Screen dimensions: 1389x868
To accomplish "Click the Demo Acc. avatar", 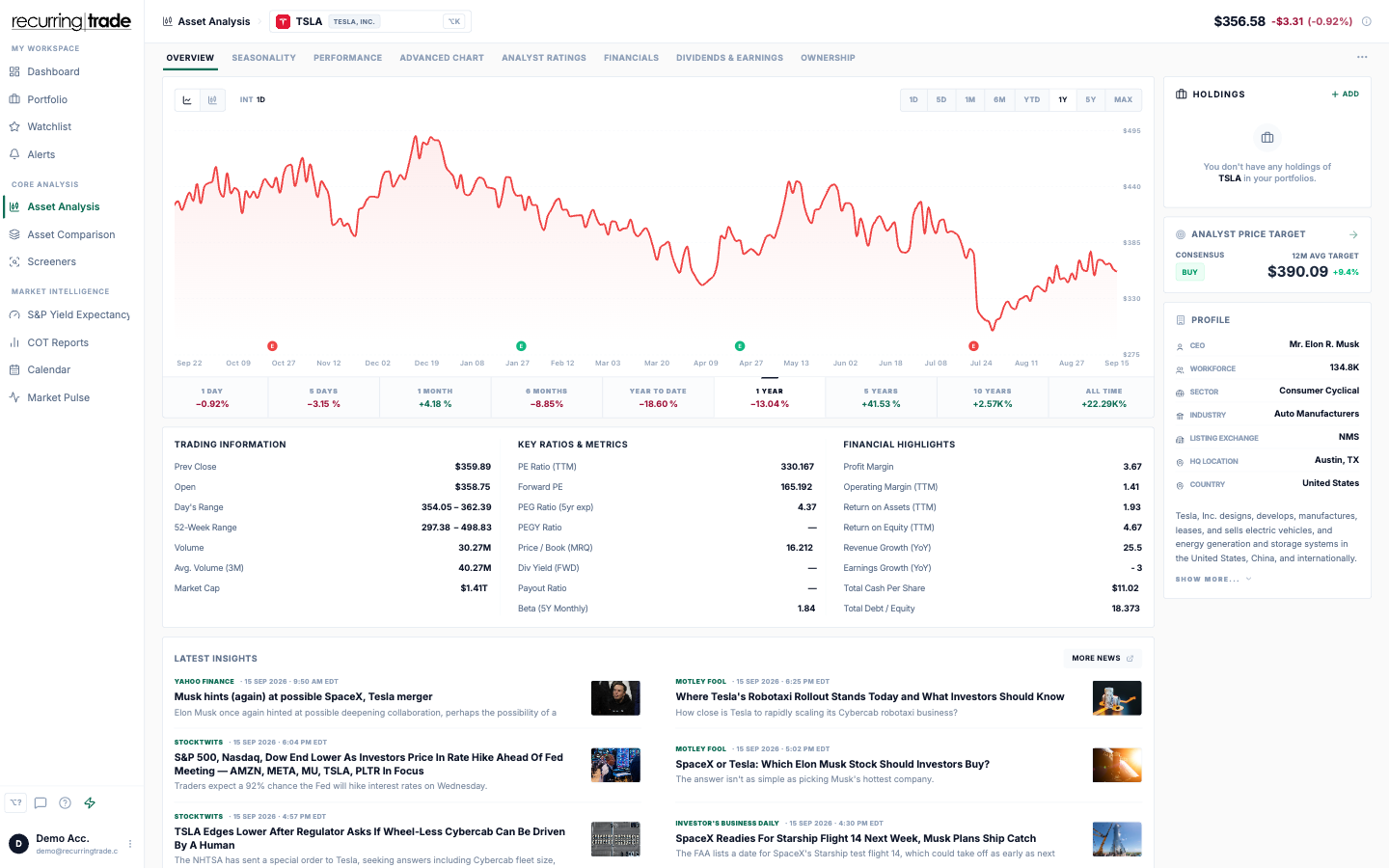I will [x=18, y=844].
